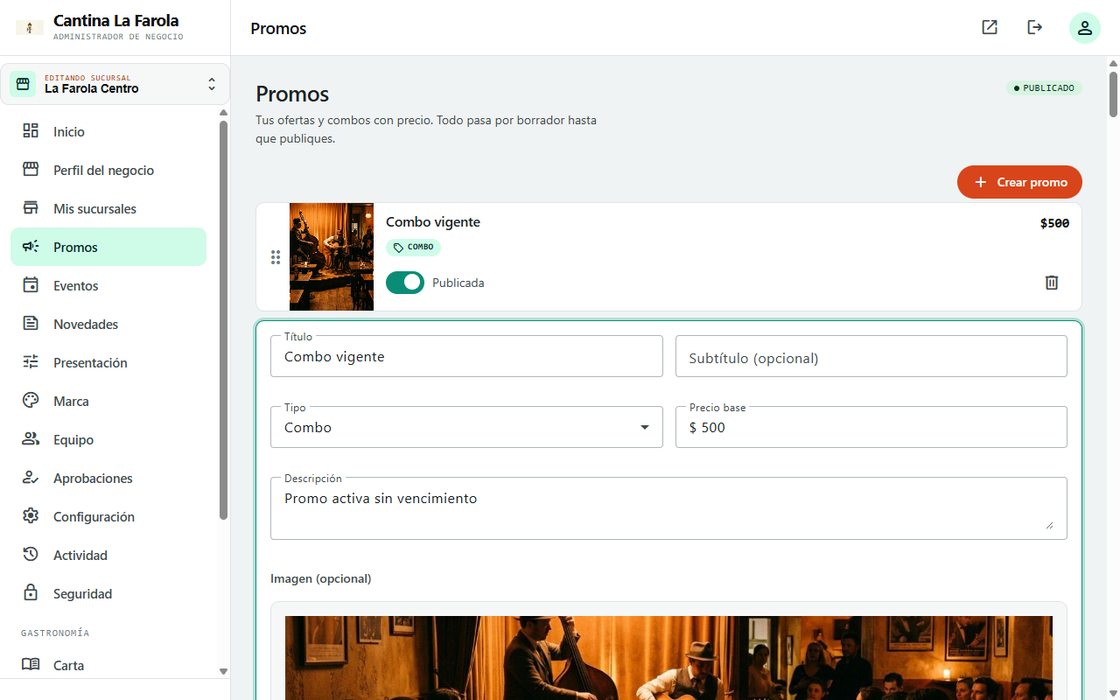Open Mis sucursales section
Viewport: 1120px width, 700px height.
click(109, 209)
